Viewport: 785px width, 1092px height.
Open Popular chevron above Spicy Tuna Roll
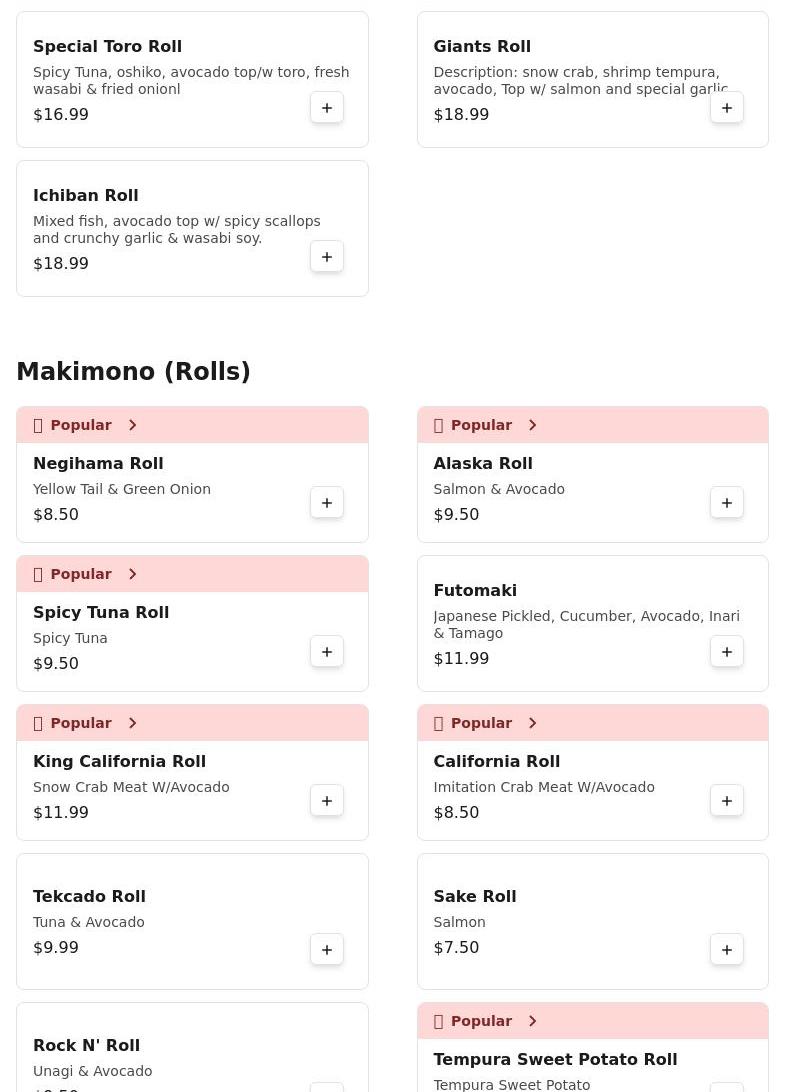click(x=132, y=574)
